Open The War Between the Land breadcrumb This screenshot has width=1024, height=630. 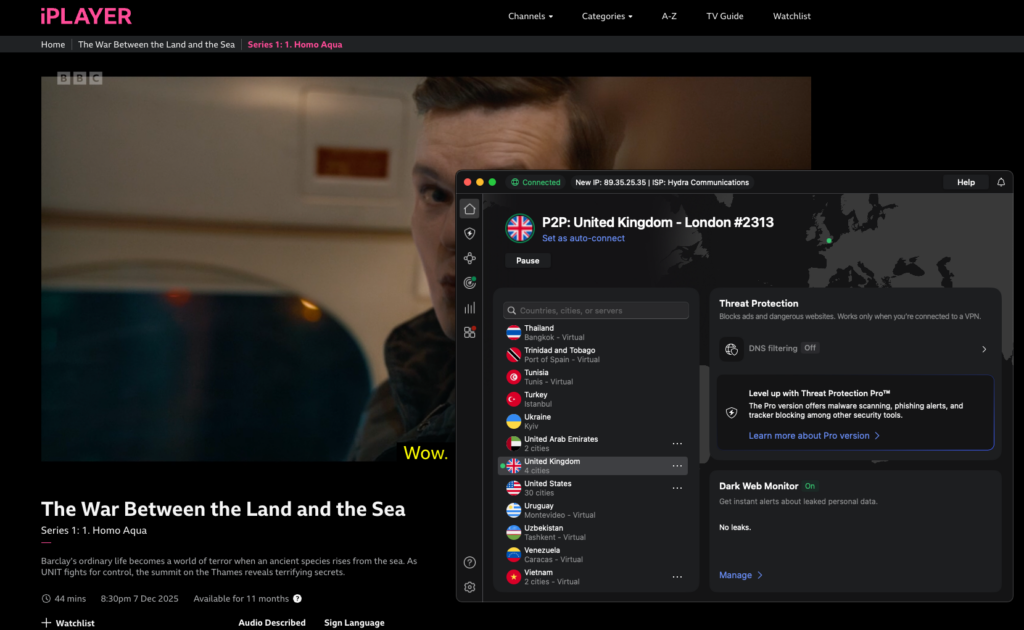point(156,44)
